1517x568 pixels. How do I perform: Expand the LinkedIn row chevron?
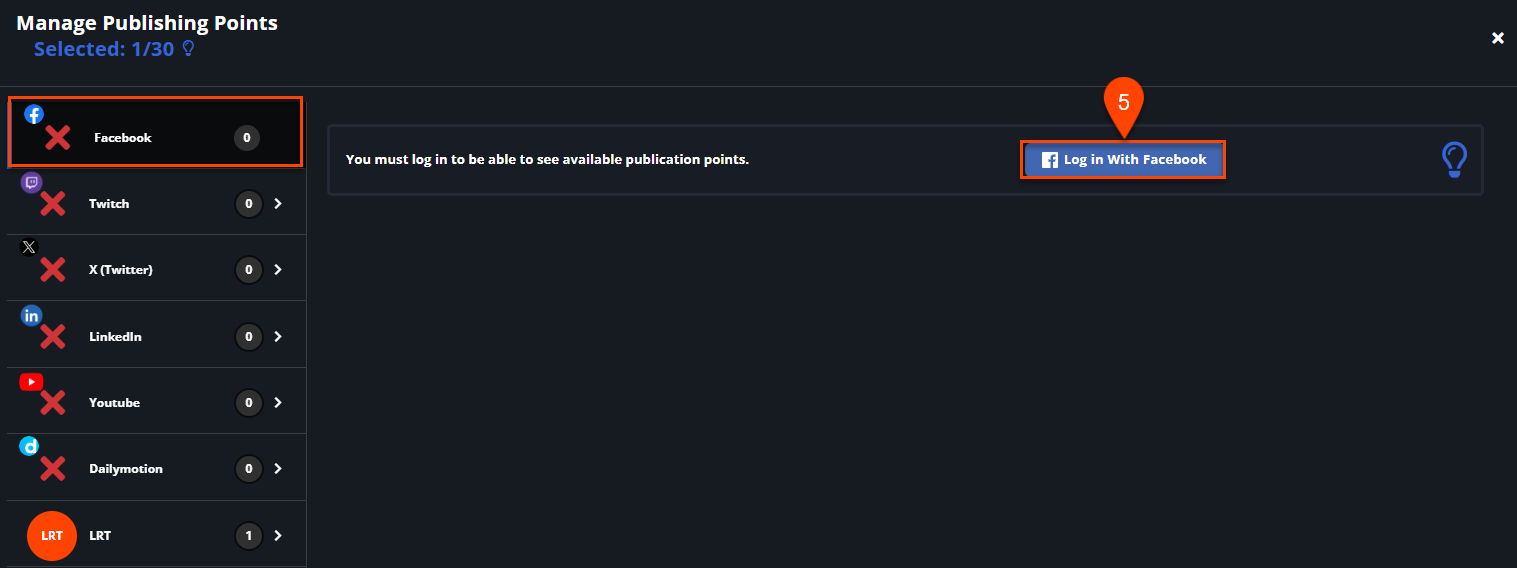pyautogui.click(x=278, y=336)
